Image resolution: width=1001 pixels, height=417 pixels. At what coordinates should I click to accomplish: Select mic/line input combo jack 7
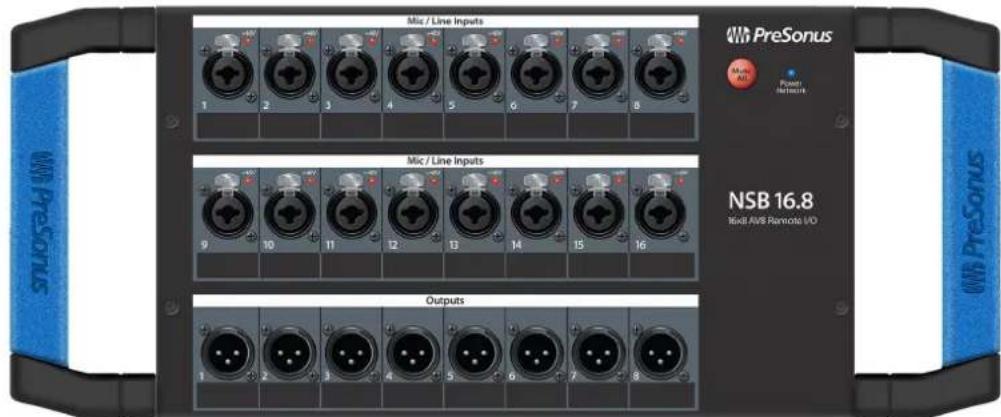[598, 75]
